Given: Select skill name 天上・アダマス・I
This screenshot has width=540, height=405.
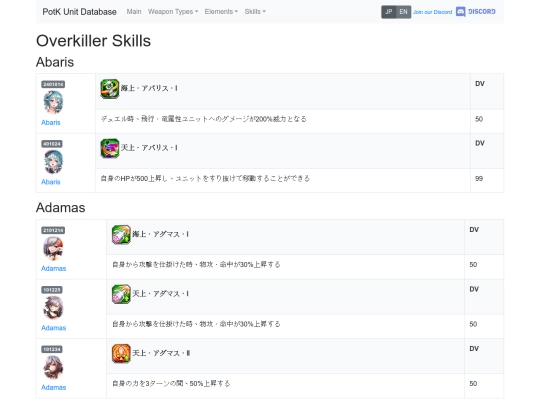Looking at the screenshot, I should (160, 294).
